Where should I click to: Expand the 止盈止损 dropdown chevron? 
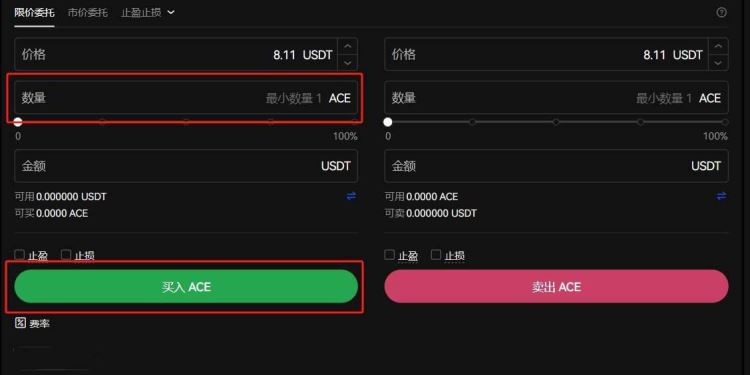(x=171, y=12)
